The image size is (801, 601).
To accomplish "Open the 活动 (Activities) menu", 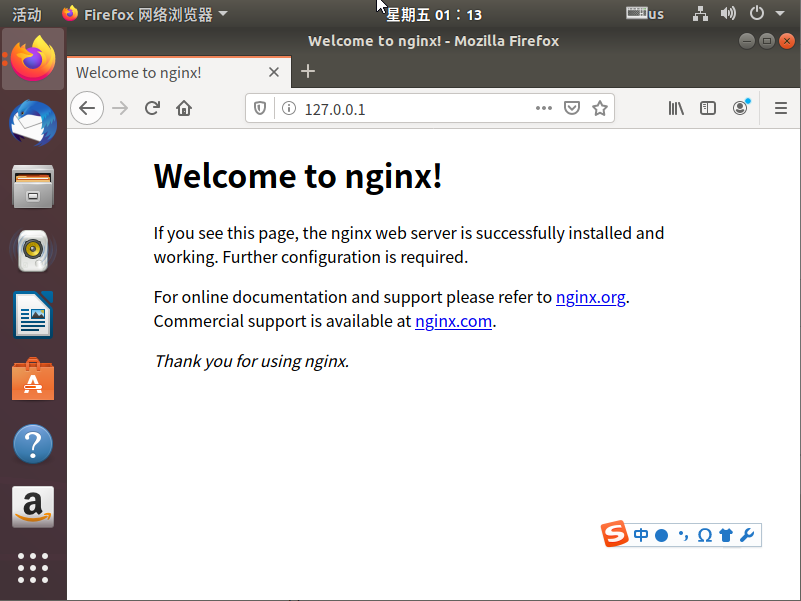I will pos(26,14).
